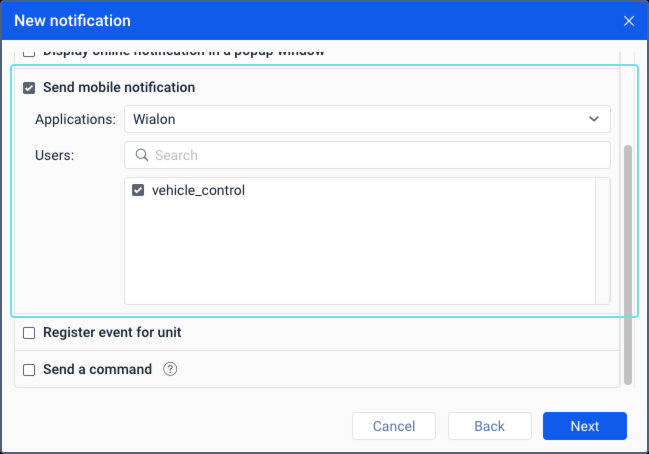This screenshot has height=454, width=649.
Task: Click the help icon beside Send a command
Action: tap(170, 369)
